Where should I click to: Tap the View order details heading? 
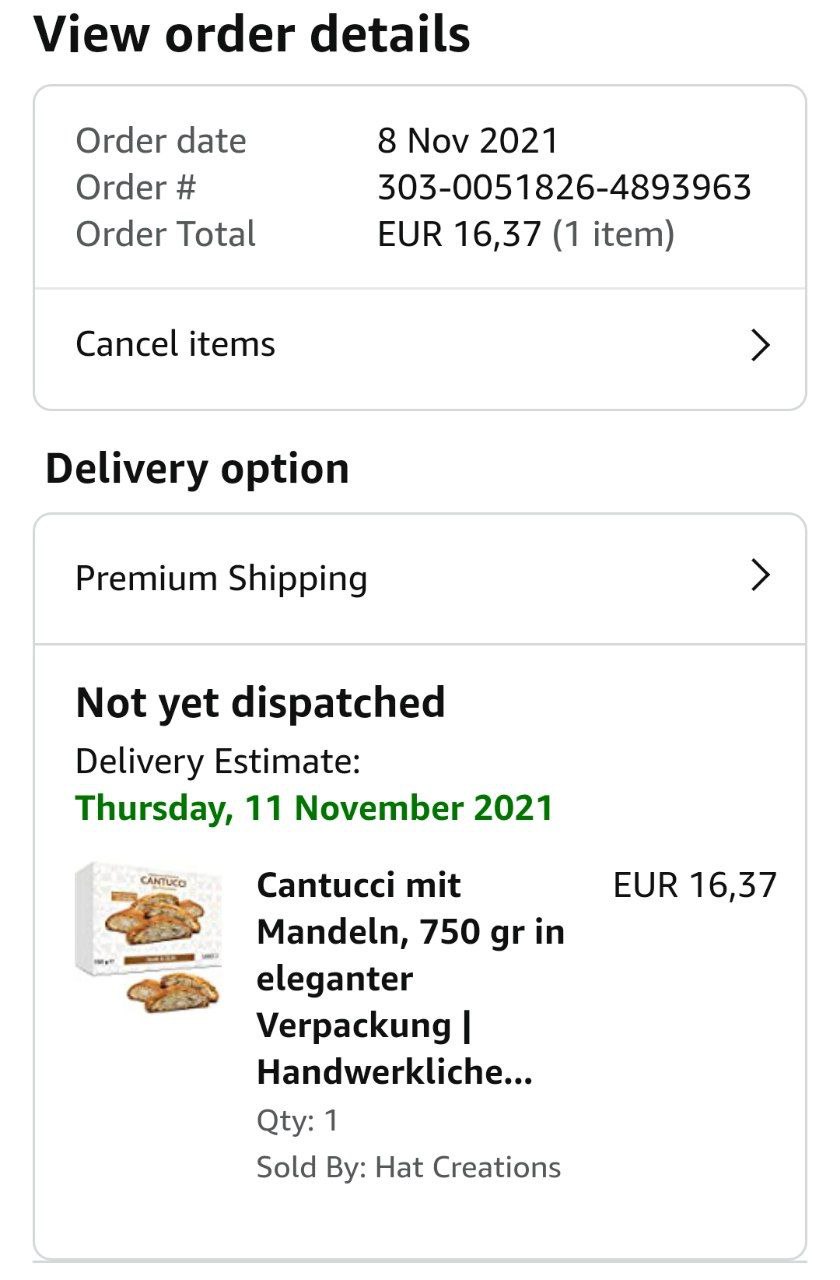coord(252,36)
